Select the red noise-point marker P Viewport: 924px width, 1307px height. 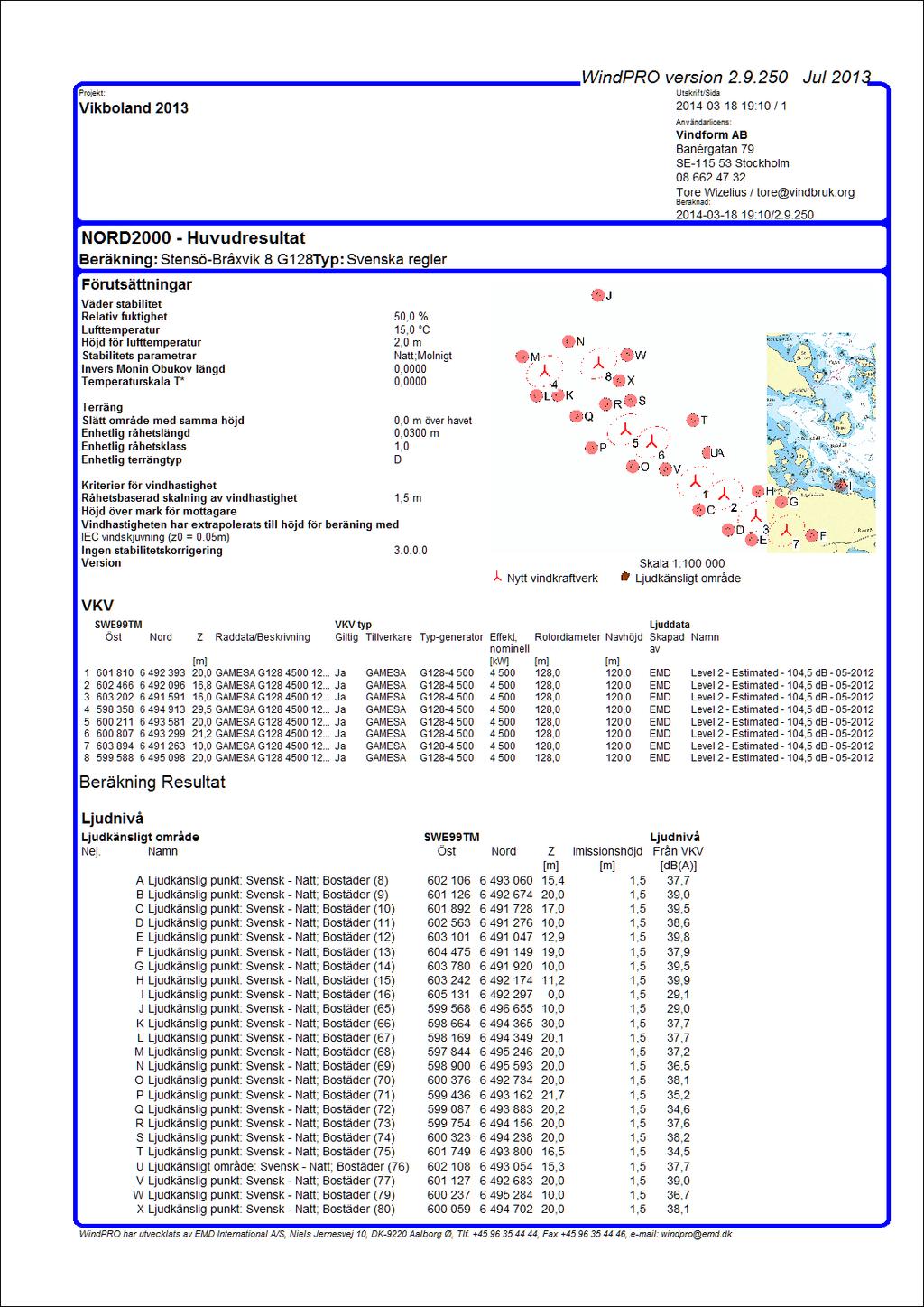click(591, 448)
